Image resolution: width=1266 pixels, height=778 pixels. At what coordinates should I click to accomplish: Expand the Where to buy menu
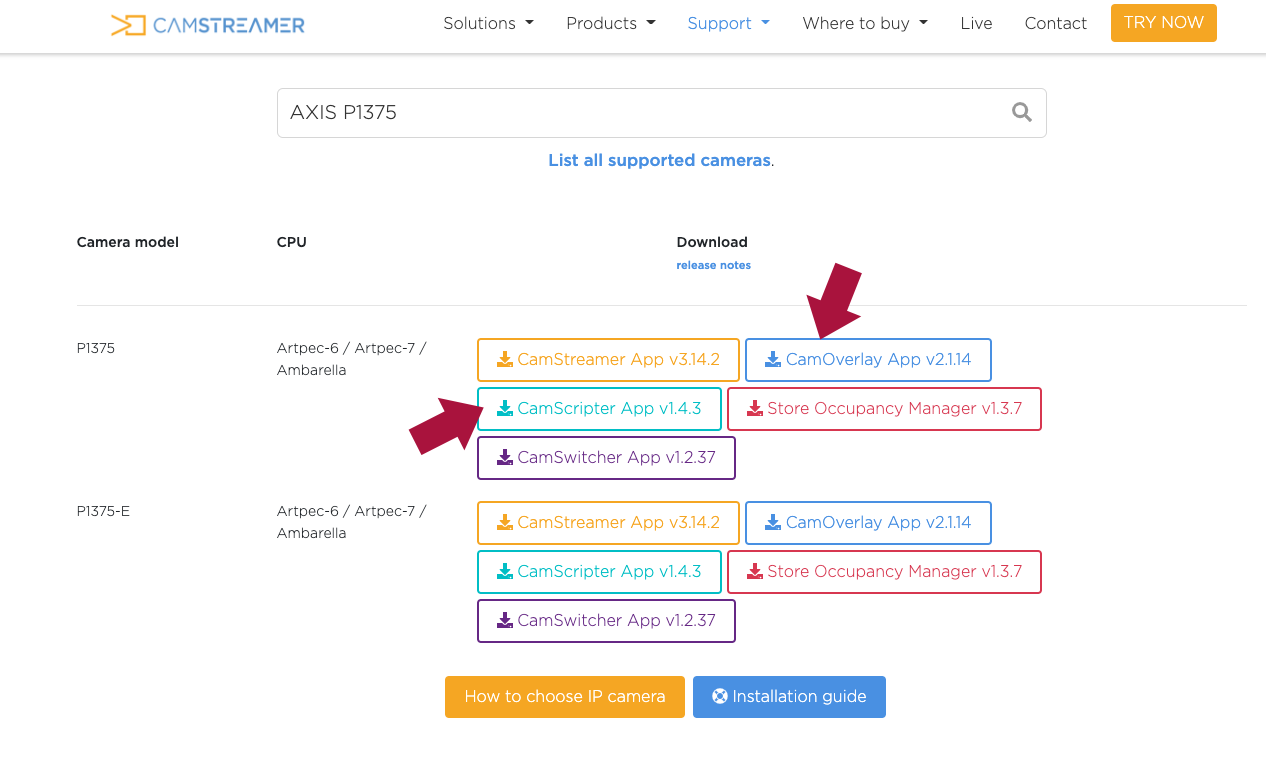pos(865,23)
